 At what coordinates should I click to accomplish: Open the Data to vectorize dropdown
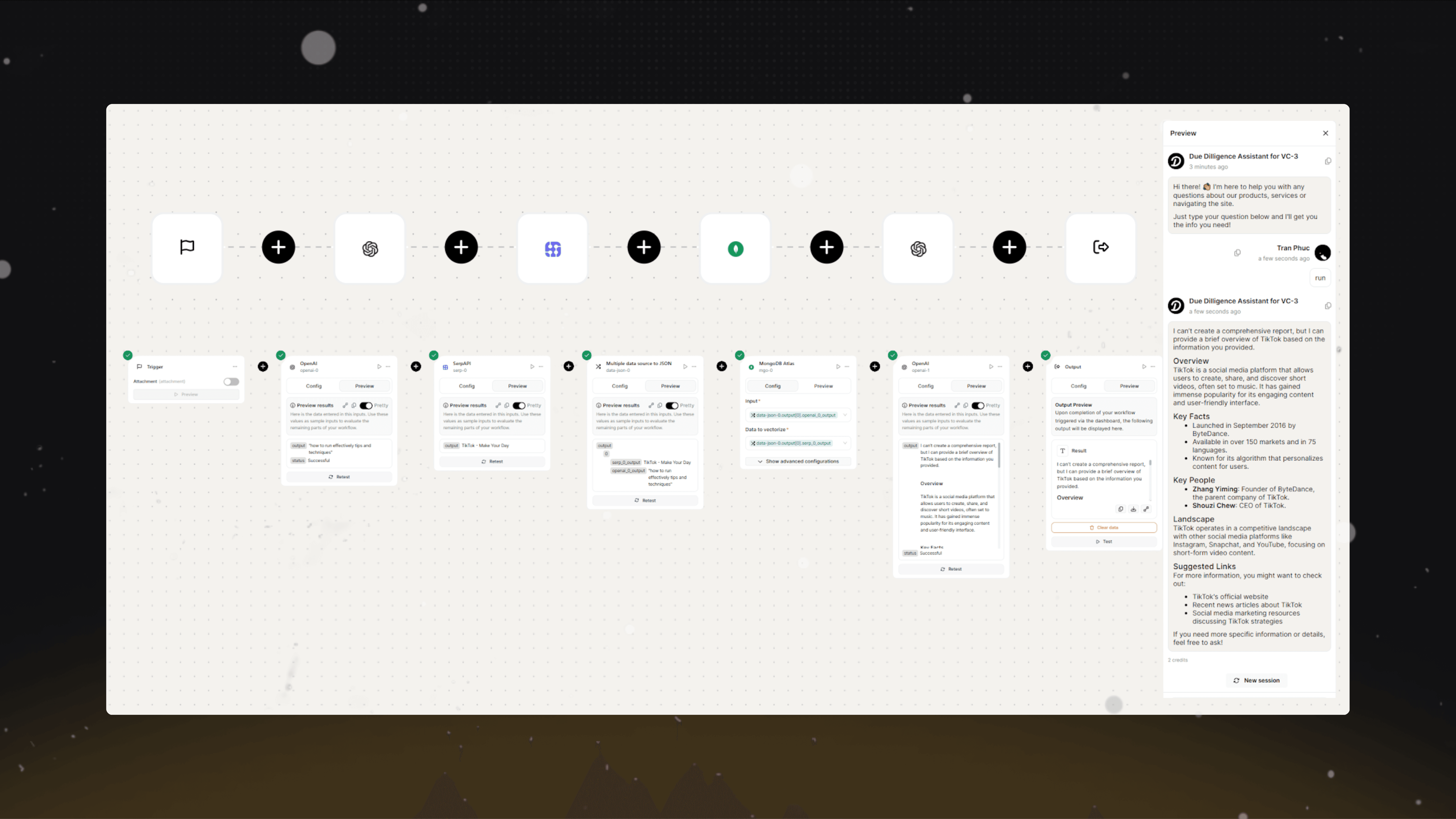(x=797, y=443)
